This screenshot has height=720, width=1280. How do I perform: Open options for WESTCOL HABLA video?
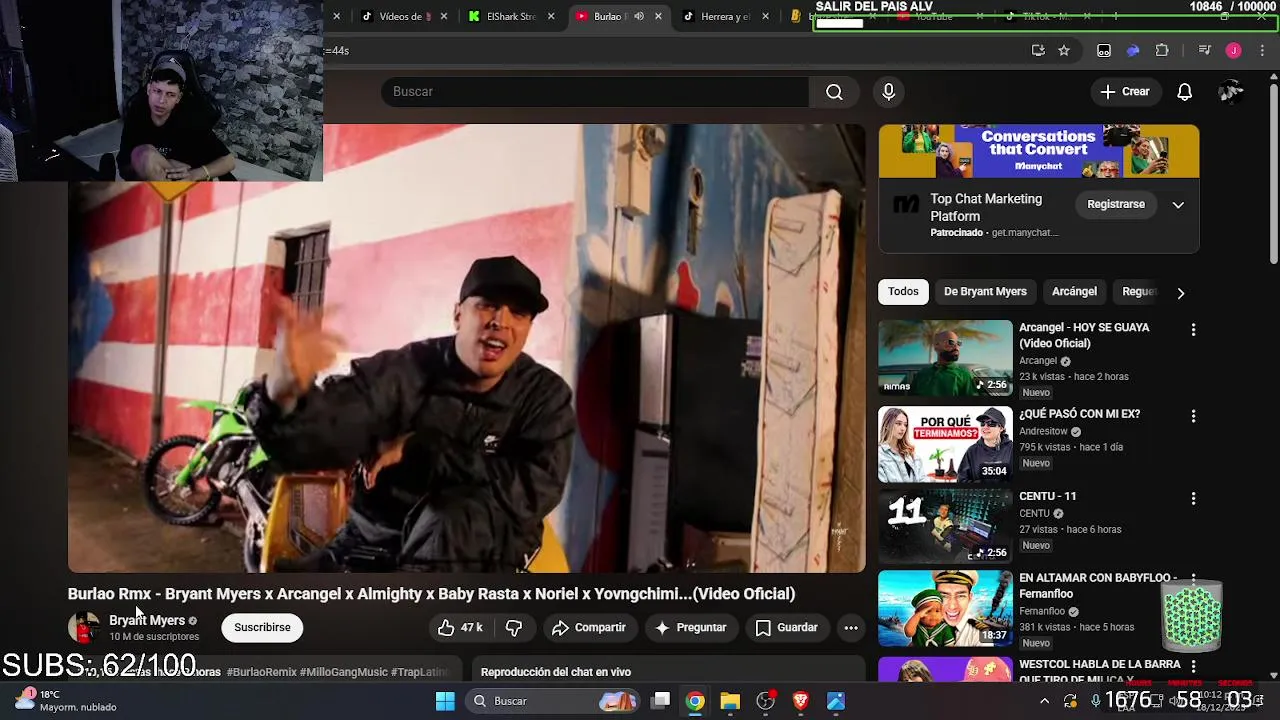point(1193,666)
